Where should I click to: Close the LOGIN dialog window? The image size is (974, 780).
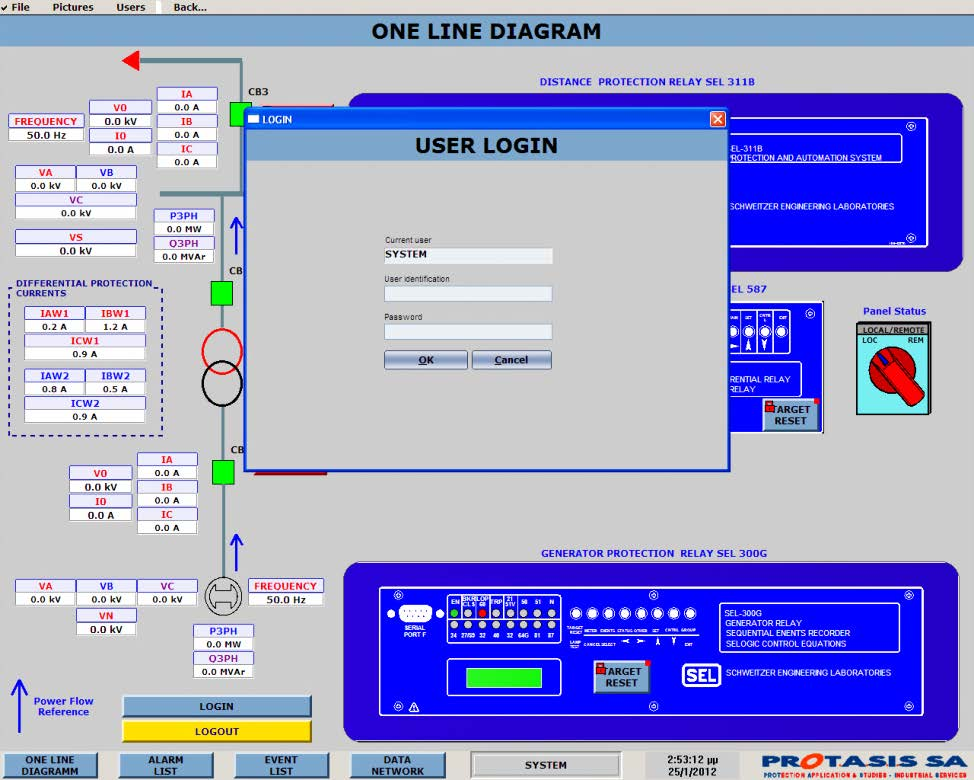tap(717, 119)
